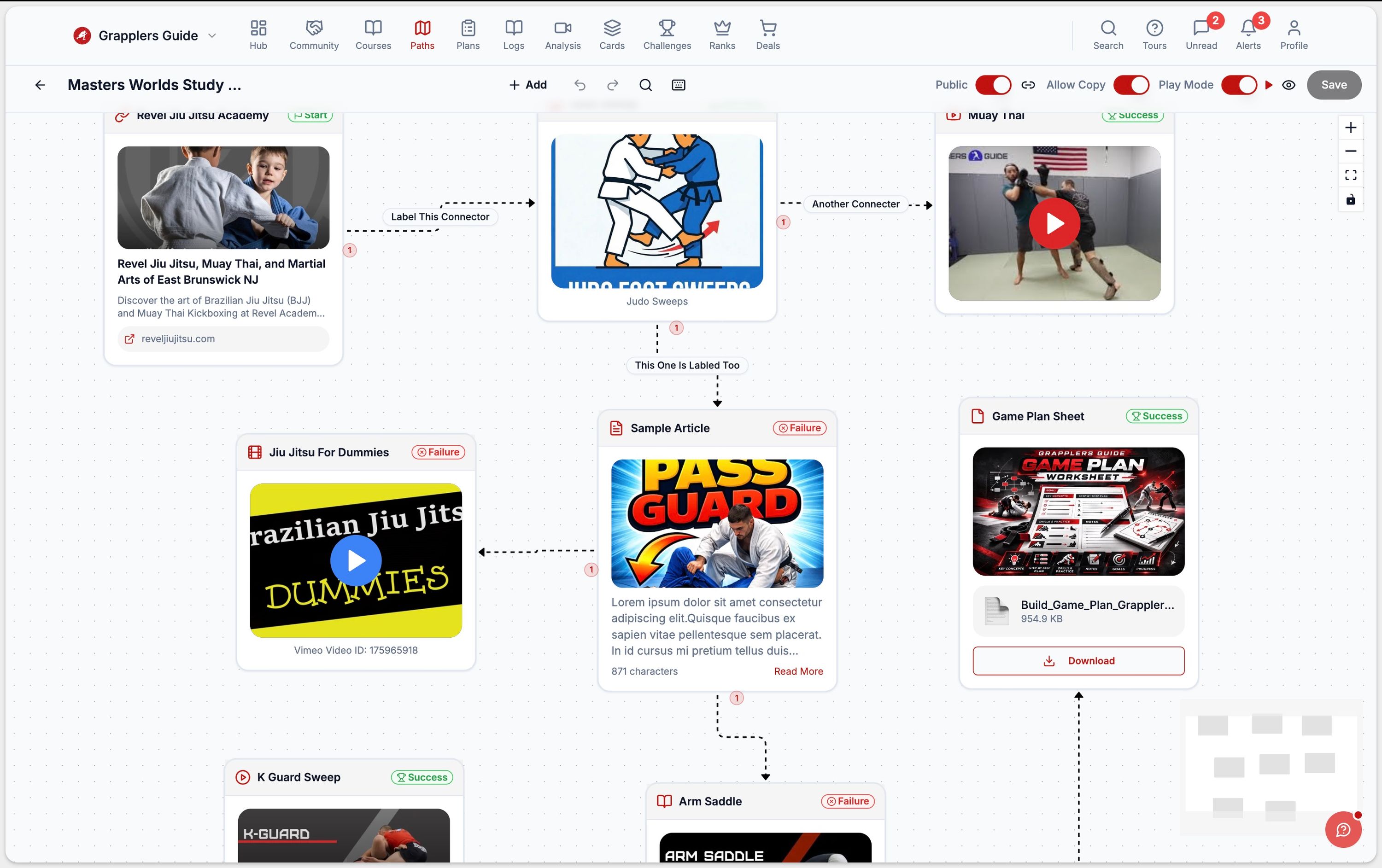The height and width of the screenshot is (868, 1382).
Task: Open Search from the top bar
Action: (x=1108, y=35)
